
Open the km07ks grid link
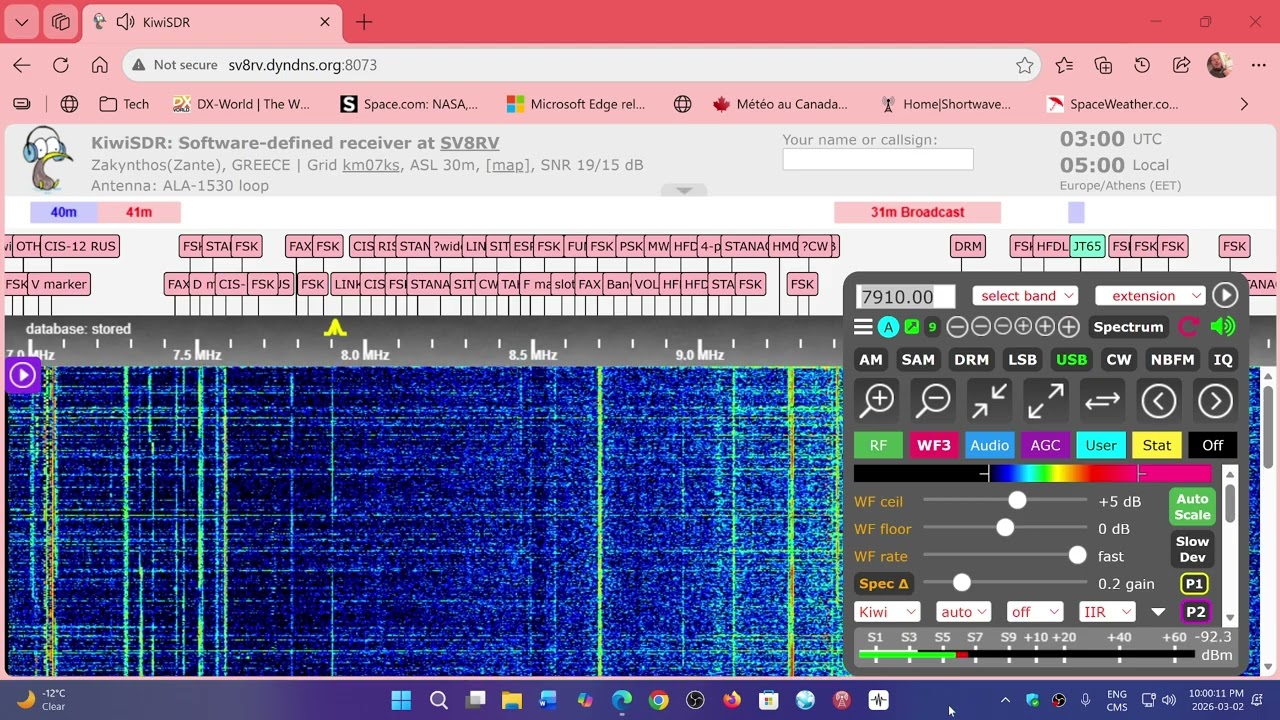point(371,165)
